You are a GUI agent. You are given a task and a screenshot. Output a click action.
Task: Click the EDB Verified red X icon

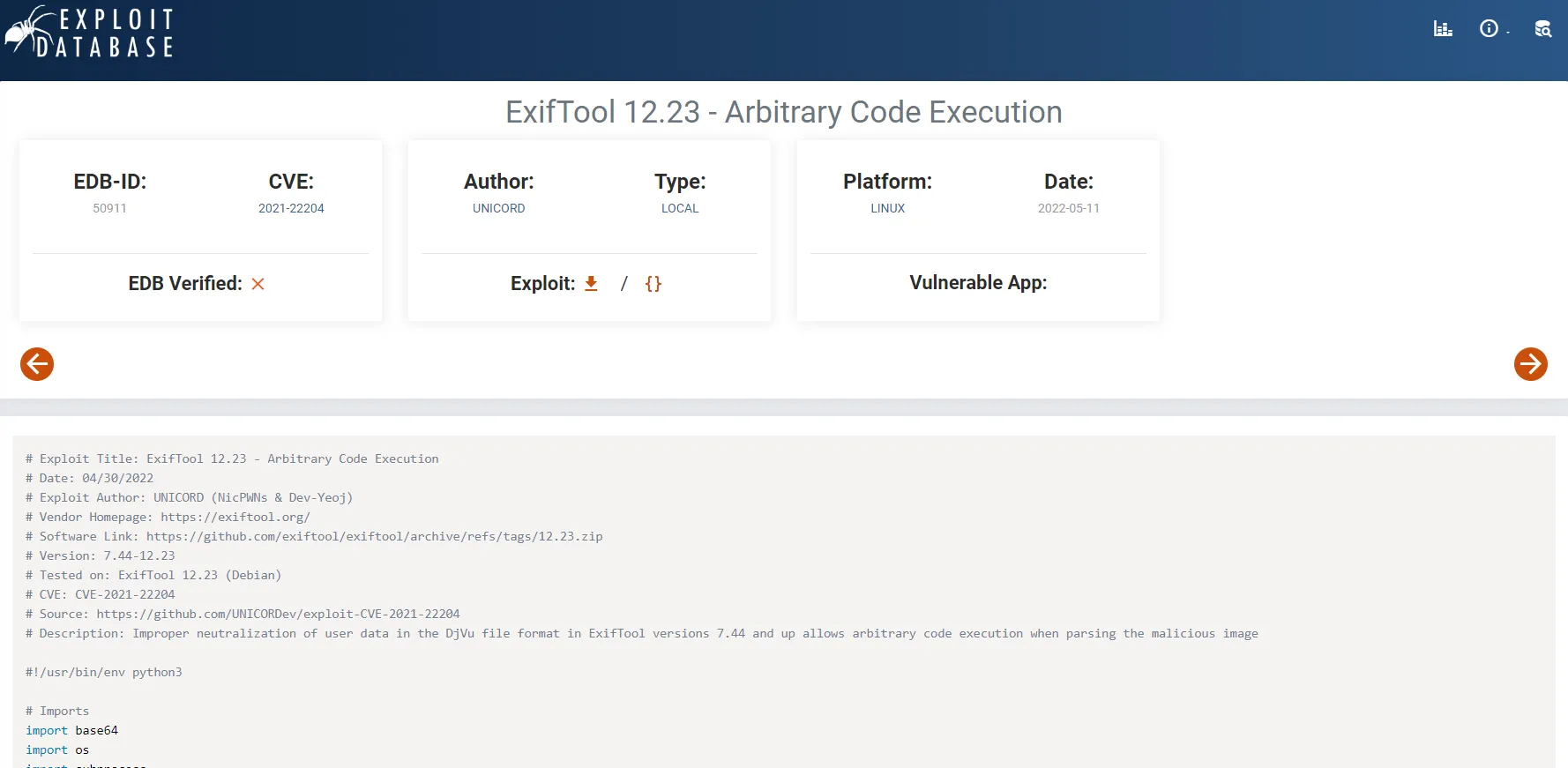pos(258,284)
